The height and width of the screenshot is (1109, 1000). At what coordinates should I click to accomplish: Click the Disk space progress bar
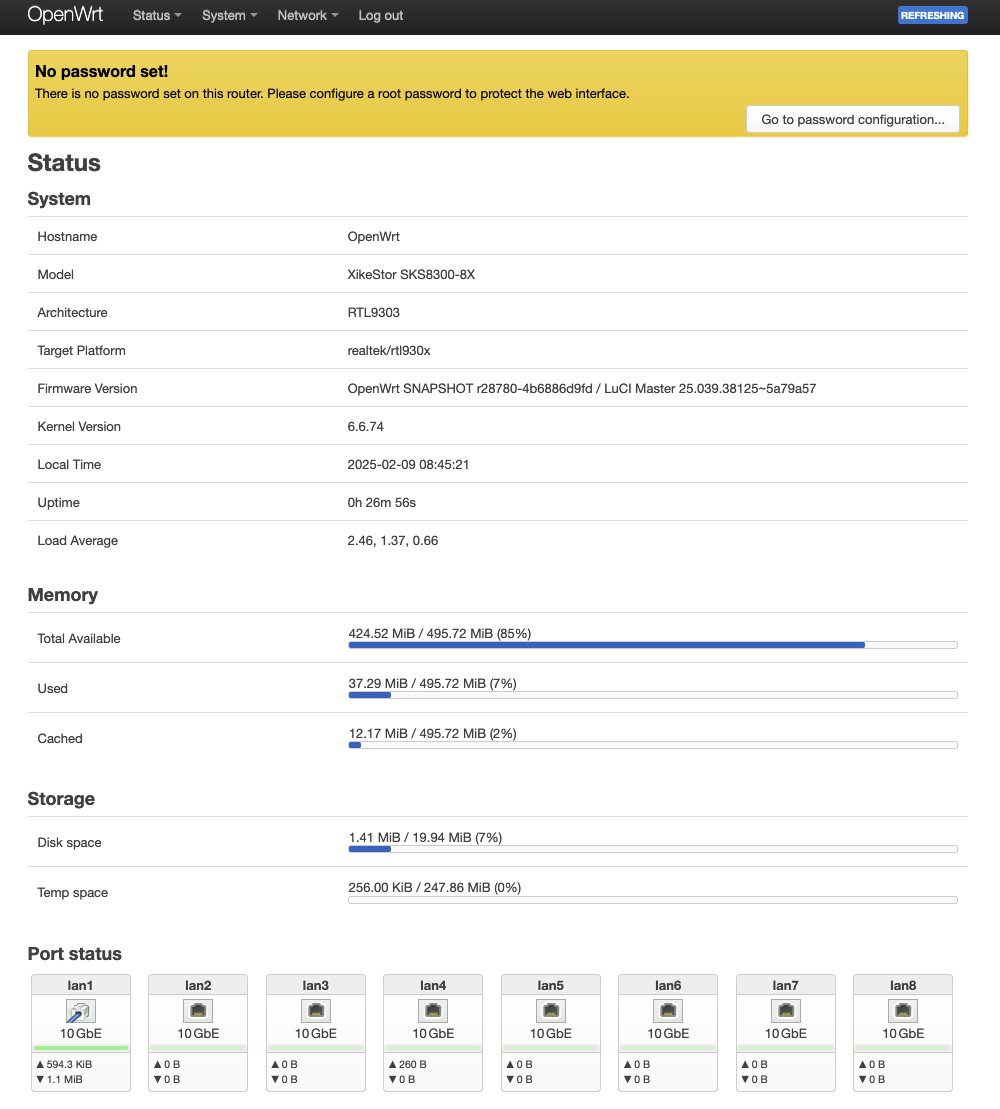653,849
